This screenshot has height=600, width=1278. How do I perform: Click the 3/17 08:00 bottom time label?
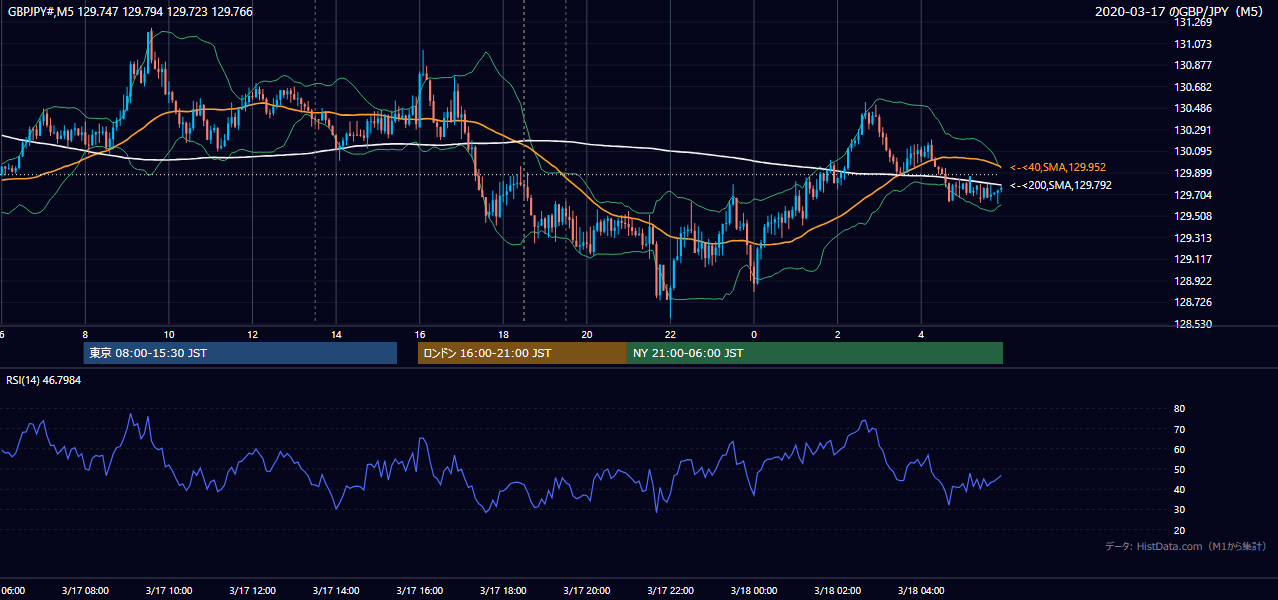coord(85,590)
